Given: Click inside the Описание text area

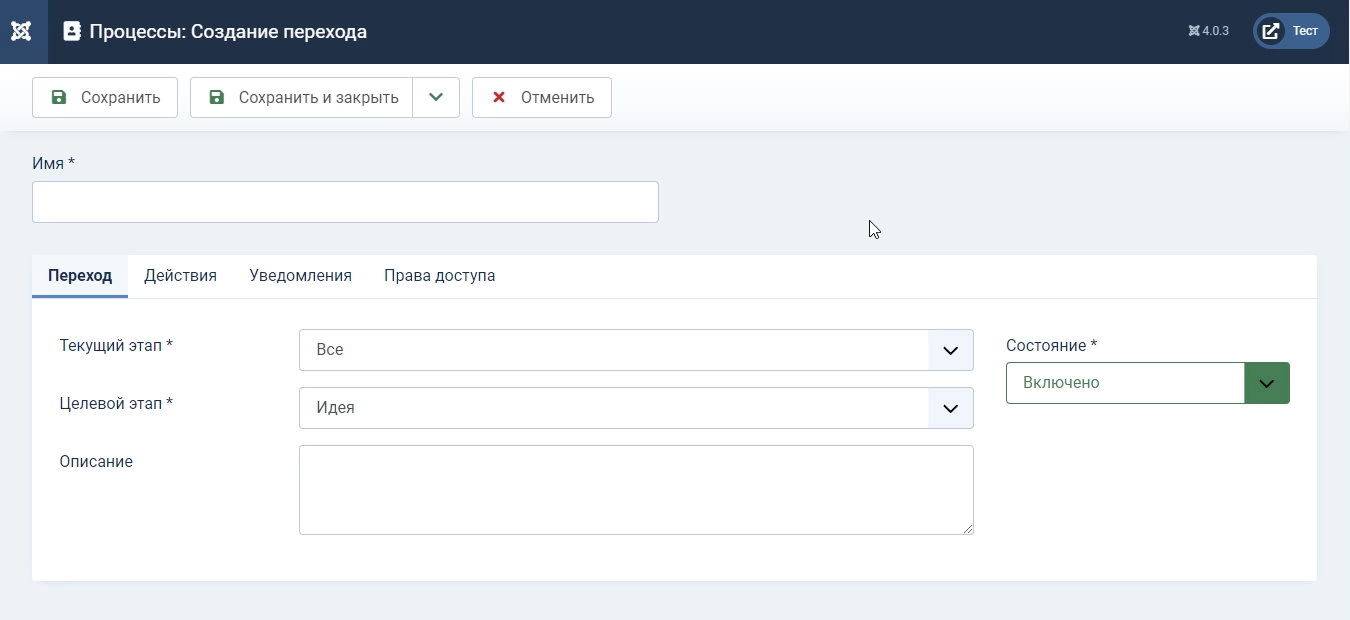Looking at the screenshot, I should click(x=636, y=490).
